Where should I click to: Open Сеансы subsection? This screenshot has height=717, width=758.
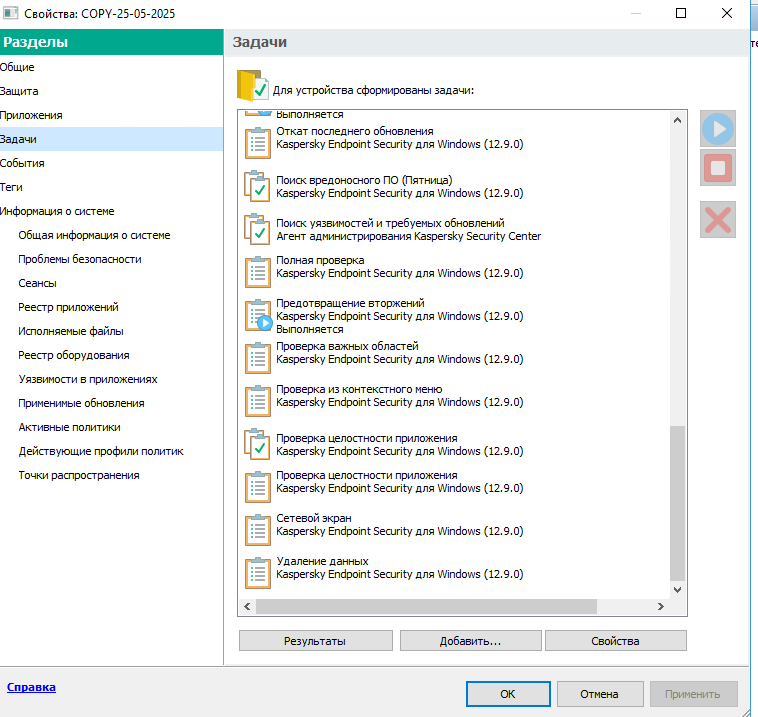tap(37, 283)
